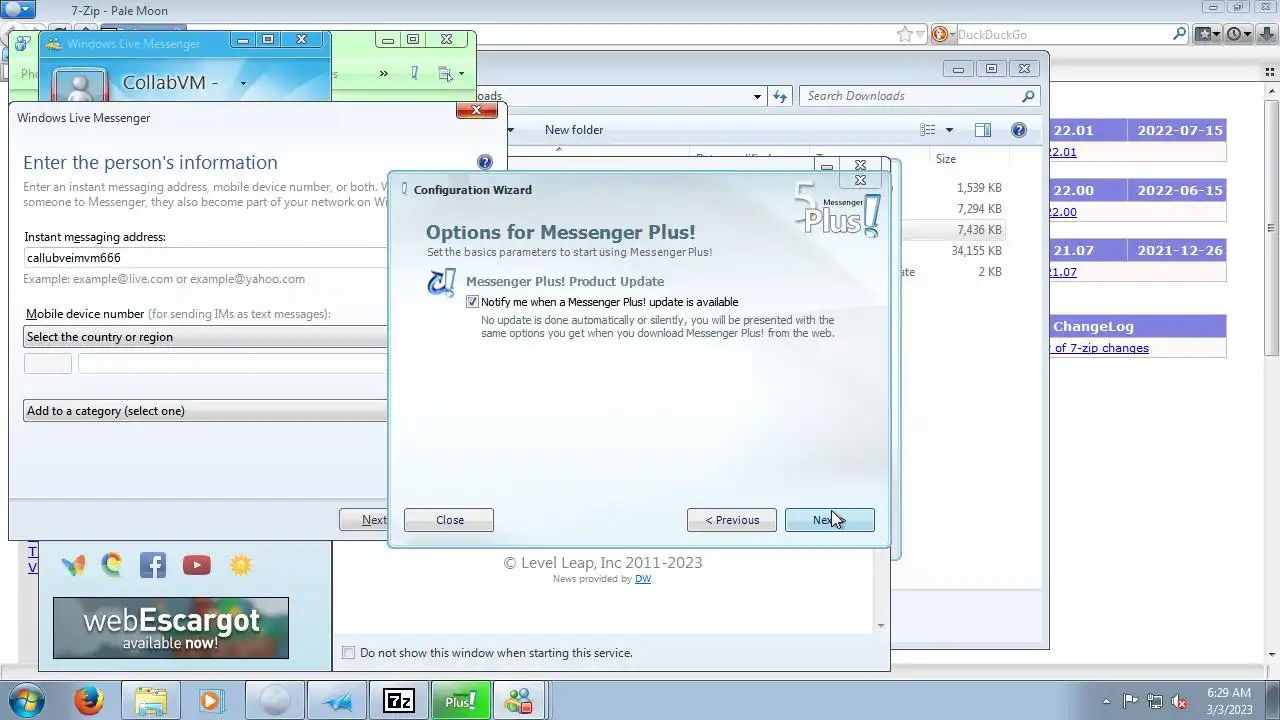Click the DuckDuckGo search field
Image resolution: width=1280 pixels, height=720 pixels.
(x=1063, y=34)
